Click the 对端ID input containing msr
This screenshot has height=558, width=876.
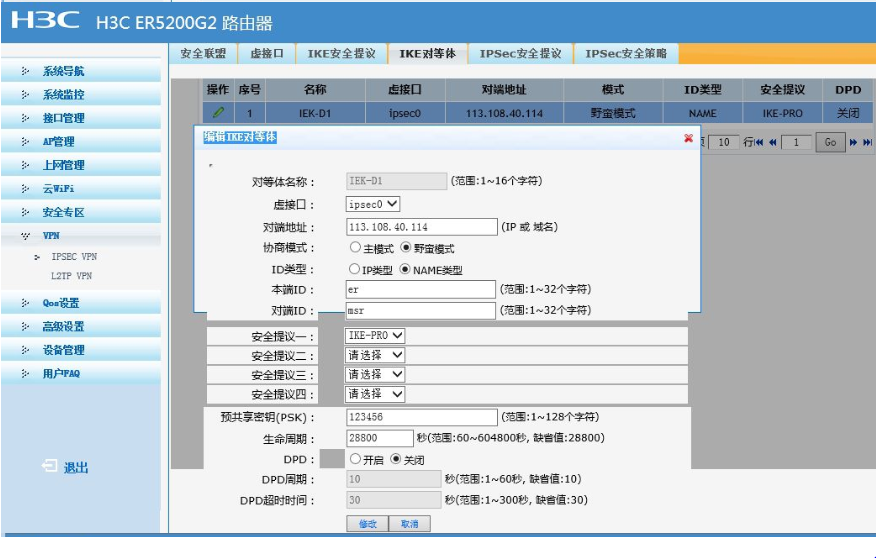(421, 311)
